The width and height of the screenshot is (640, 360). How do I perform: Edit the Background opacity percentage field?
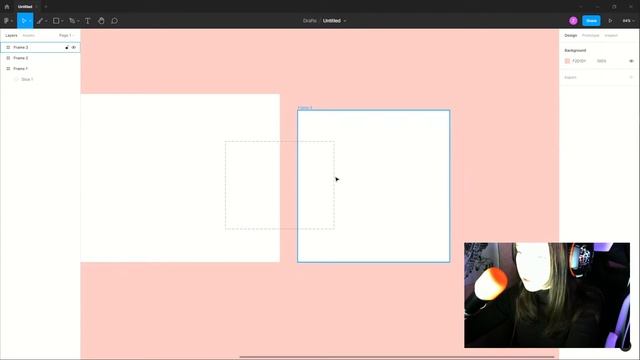601,61
